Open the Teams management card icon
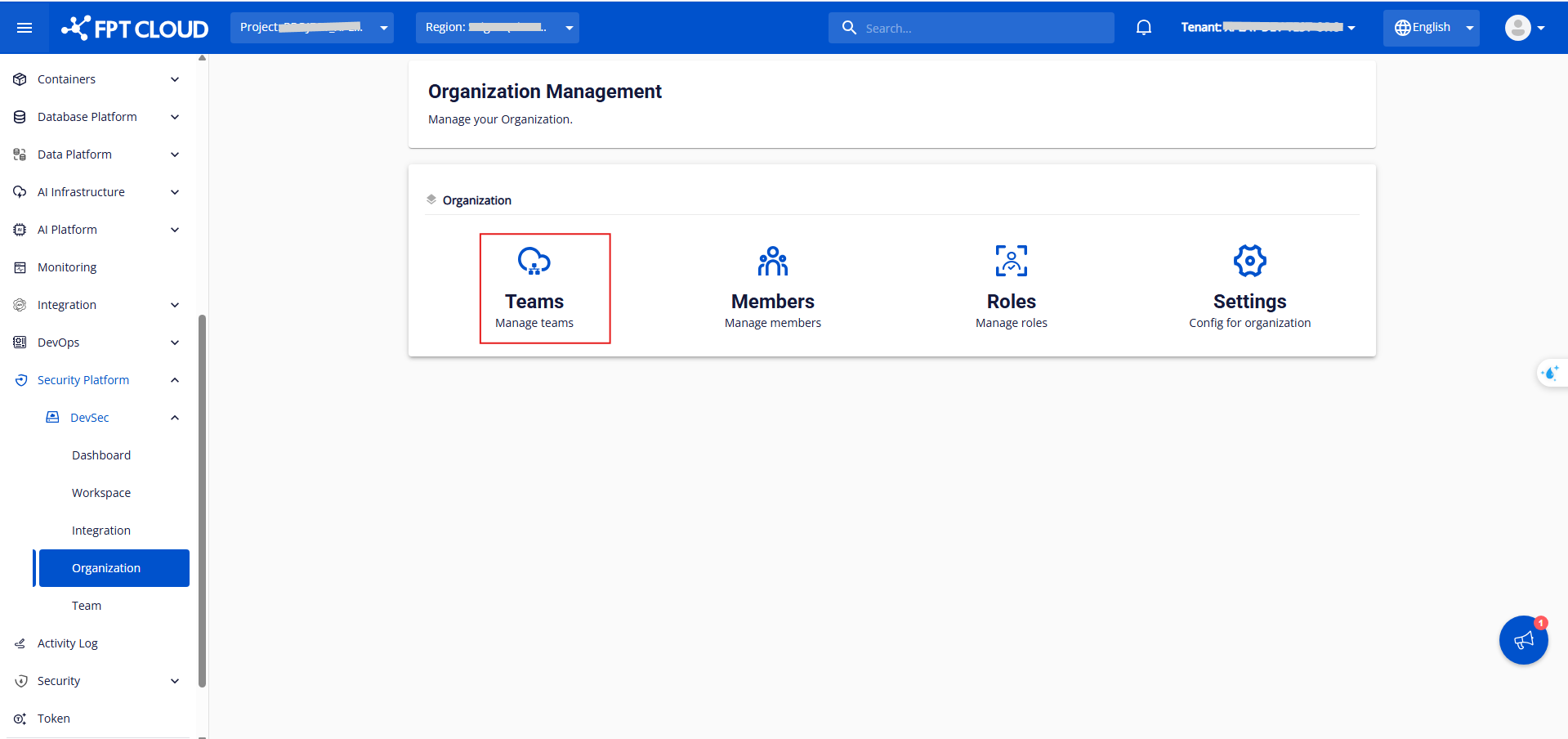 tap(534, 262)
